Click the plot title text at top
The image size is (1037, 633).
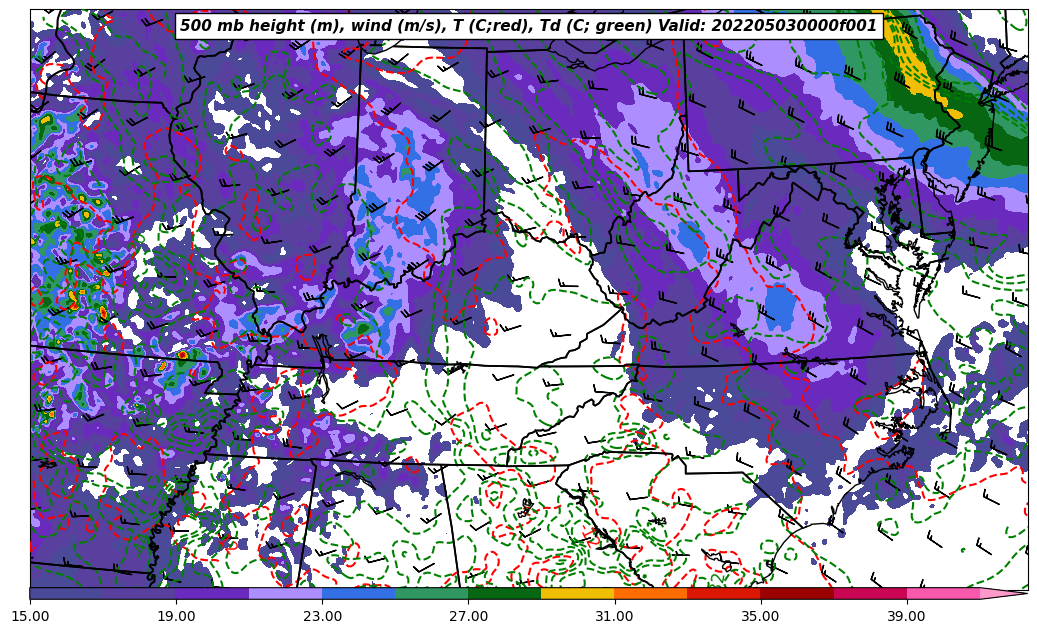tap(528, 26)
